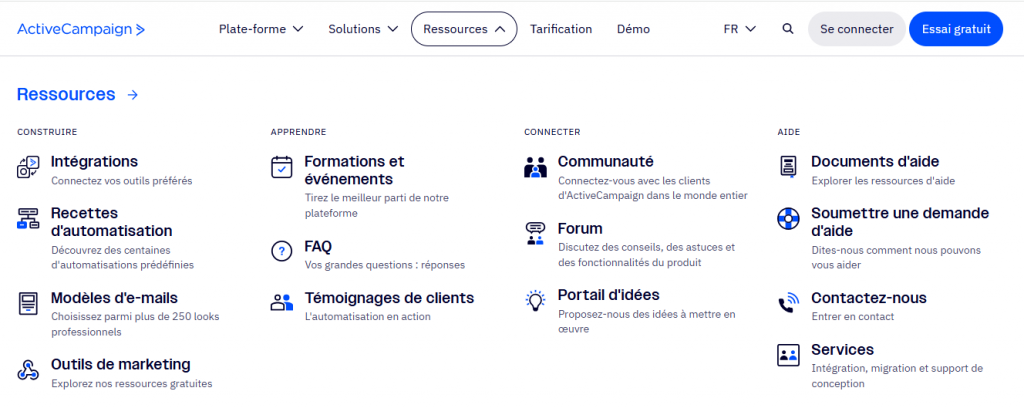The height and width of the screenshot is (408, 1024).
Task: Click the Modèles d'e-mails template icon
Action: point(28,304)
